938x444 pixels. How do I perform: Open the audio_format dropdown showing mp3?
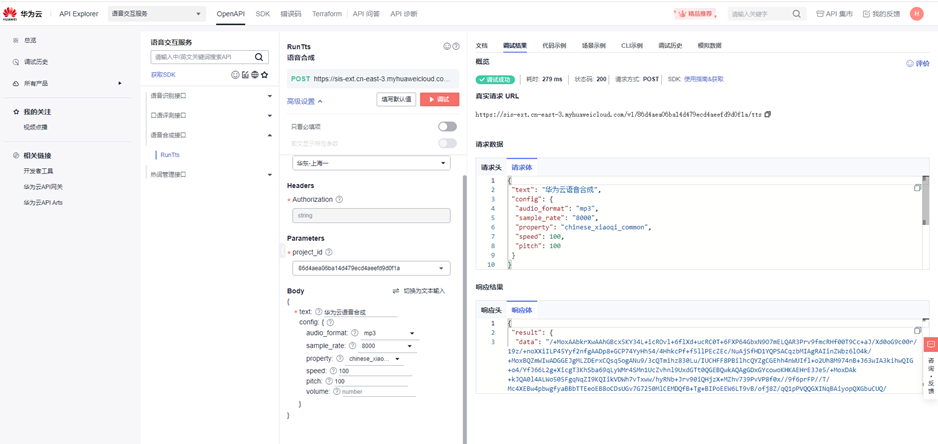pos(389,333)
